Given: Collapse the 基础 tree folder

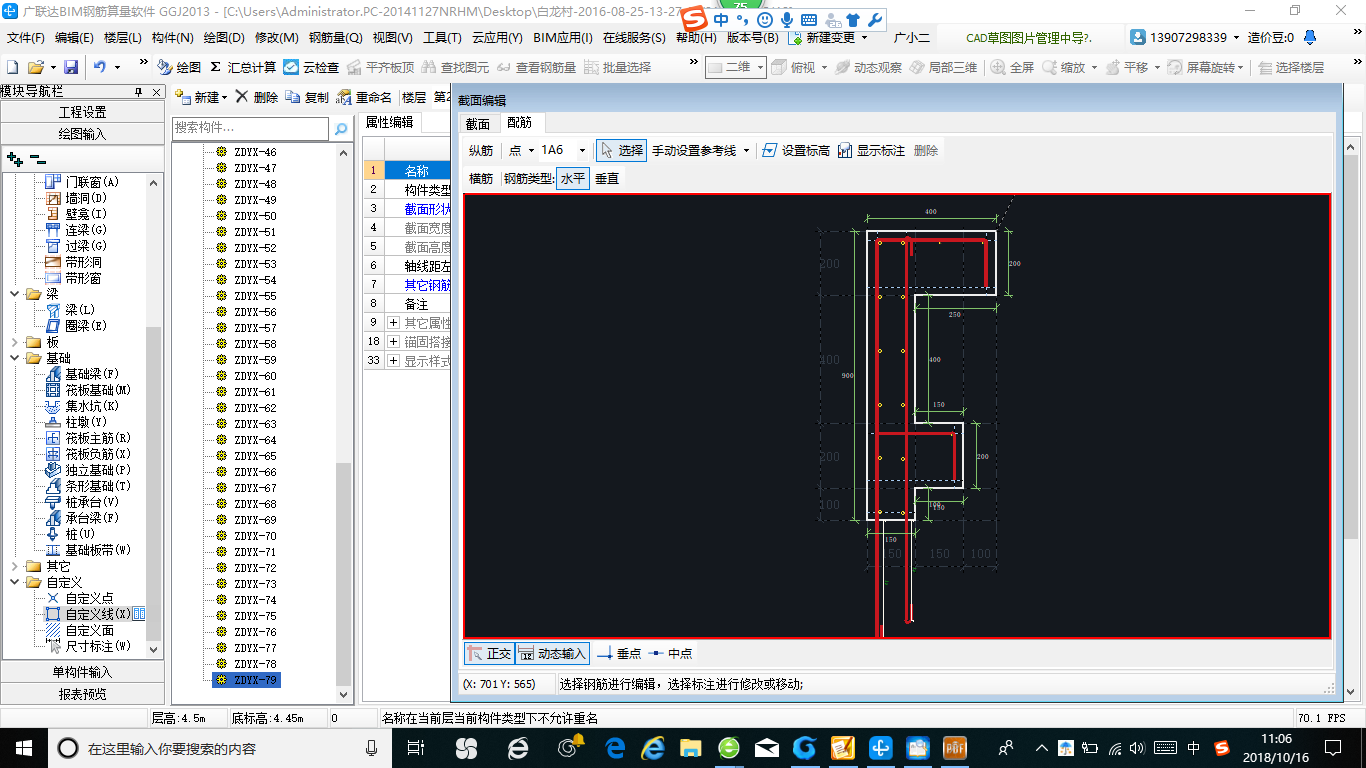Looking at the screenshot, I should tap(15, 358).
